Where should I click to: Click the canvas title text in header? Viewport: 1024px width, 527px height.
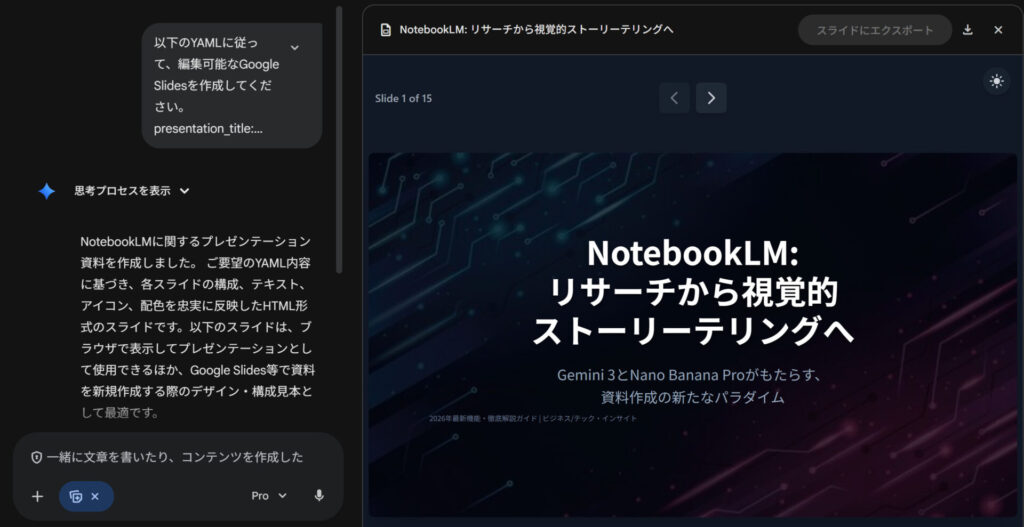pos(536,30)
